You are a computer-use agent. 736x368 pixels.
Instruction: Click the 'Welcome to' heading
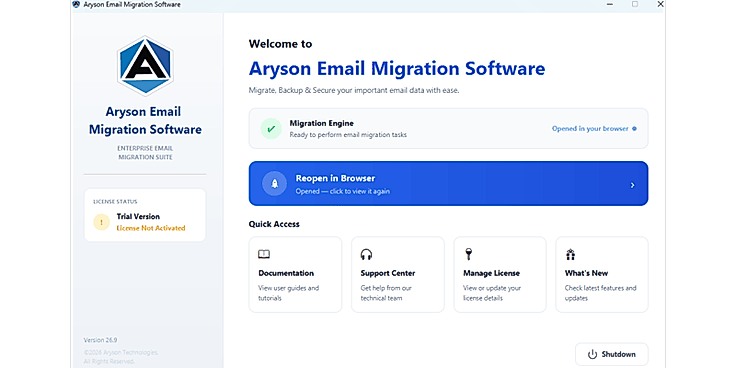280,44
